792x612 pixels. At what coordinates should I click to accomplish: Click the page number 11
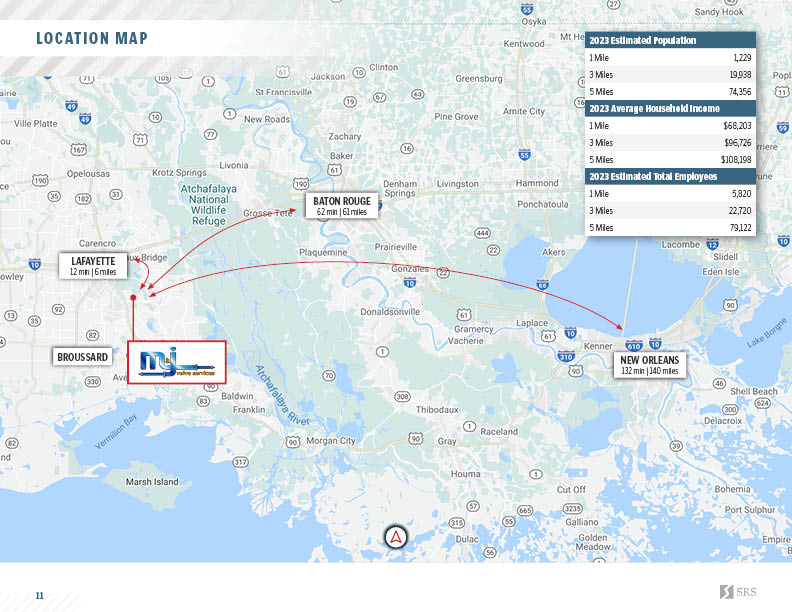click(x=39, y=595)
